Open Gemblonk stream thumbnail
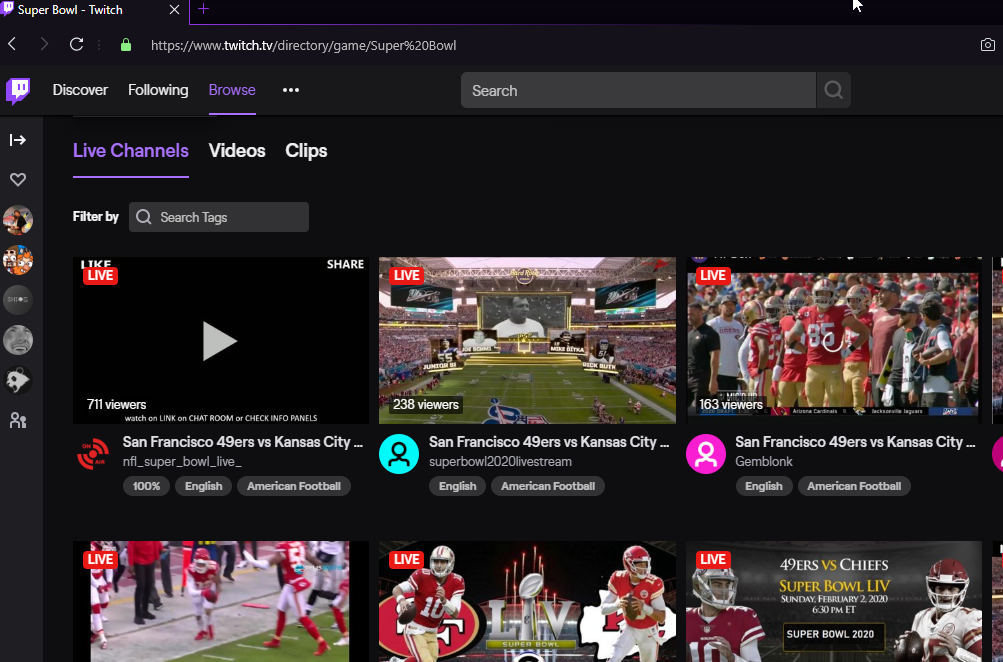1003x662 pixels. 833,341
